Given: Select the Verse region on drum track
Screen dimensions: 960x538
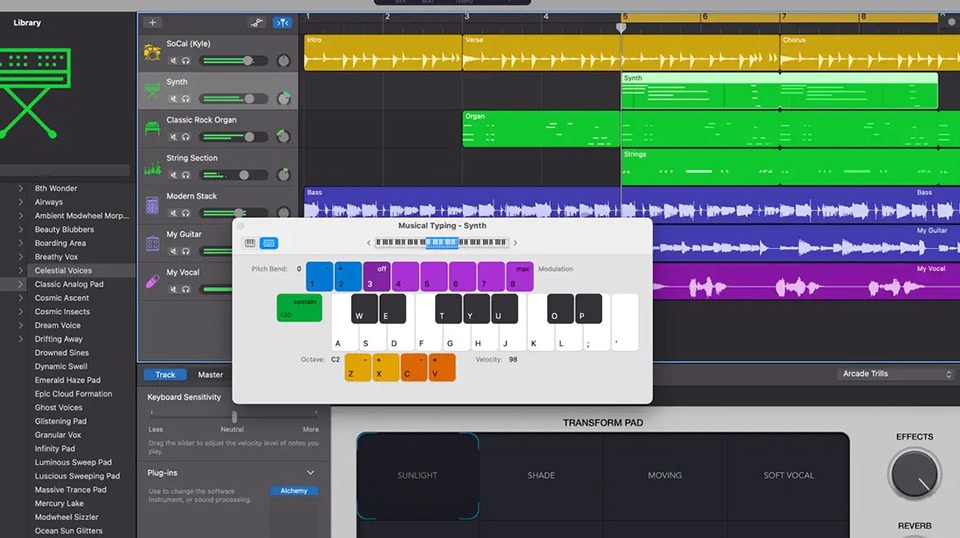Looking at the screenshot, I should pyautogui.click(x=541, y=53).
